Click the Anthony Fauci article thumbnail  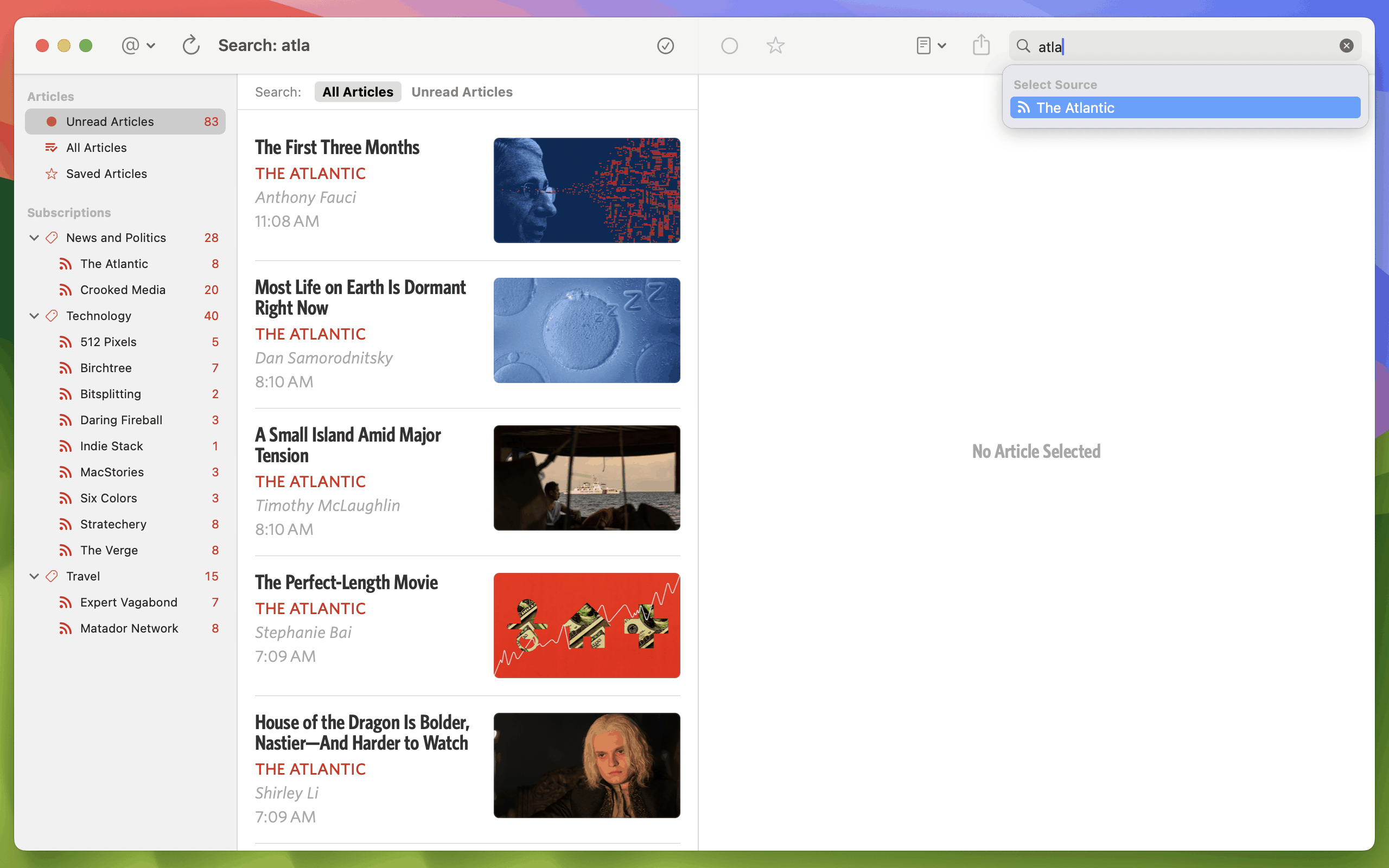click(587, 190)
